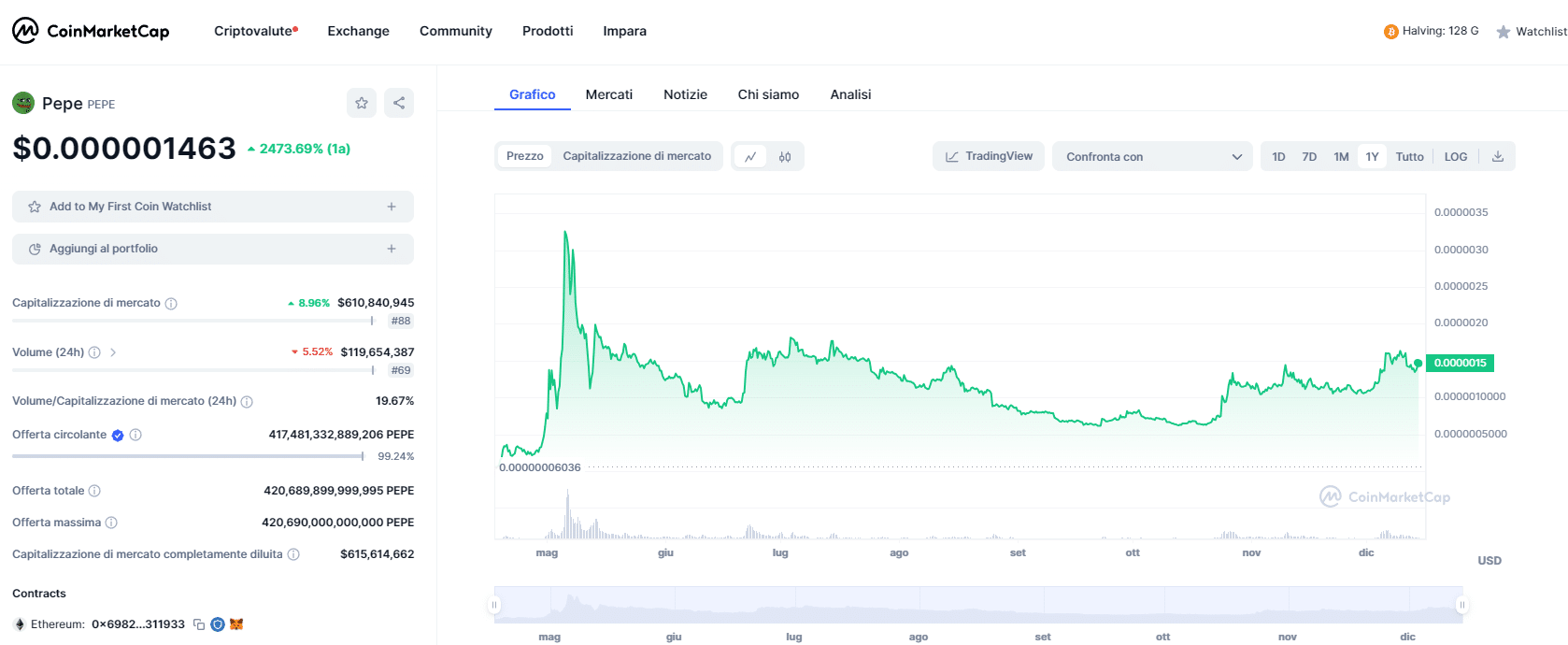This screenshot has height=645, width=1568.
Task: Select the 7D time range
Action: point(1309,157)
